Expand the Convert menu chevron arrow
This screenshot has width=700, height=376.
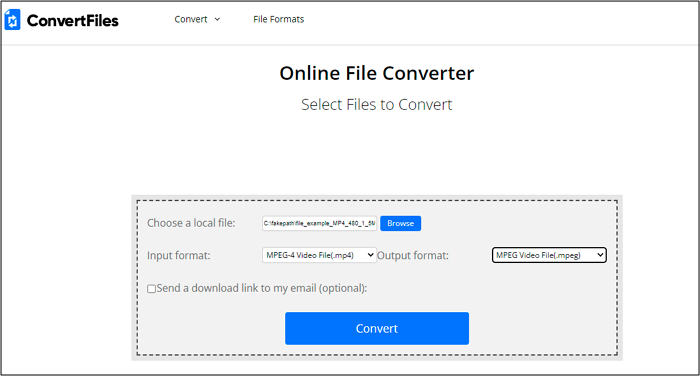pos(217,19)
